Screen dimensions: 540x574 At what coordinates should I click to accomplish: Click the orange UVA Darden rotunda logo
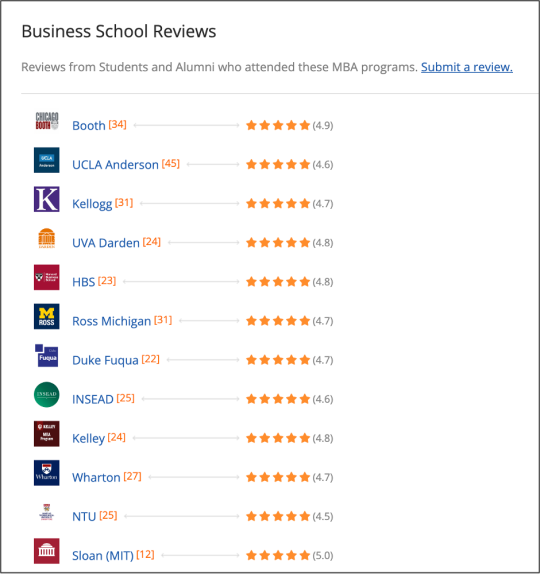(x=46, y=238)
